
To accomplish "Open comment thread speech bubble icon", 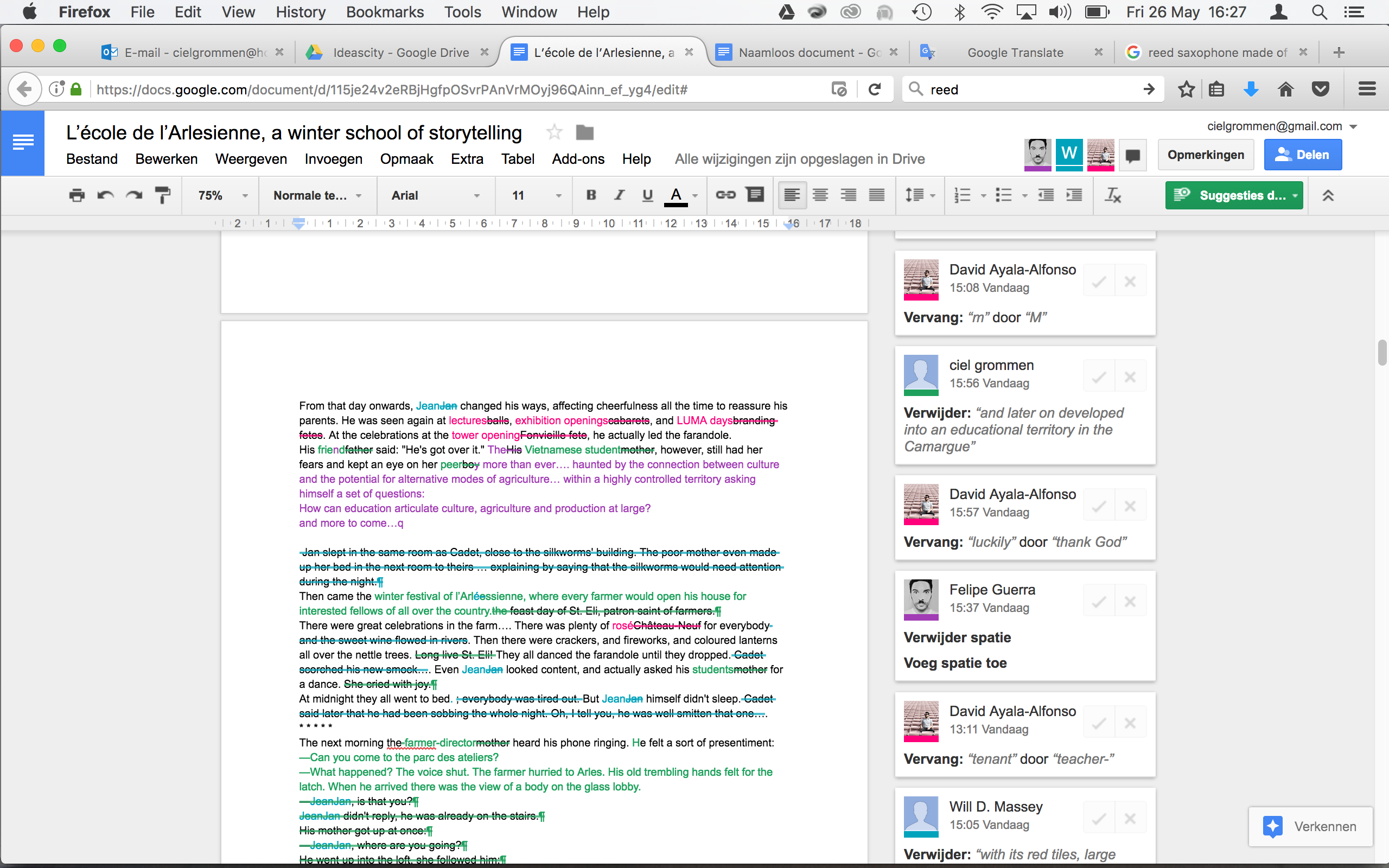I will pyautogui.click(x=1132, y=155).
